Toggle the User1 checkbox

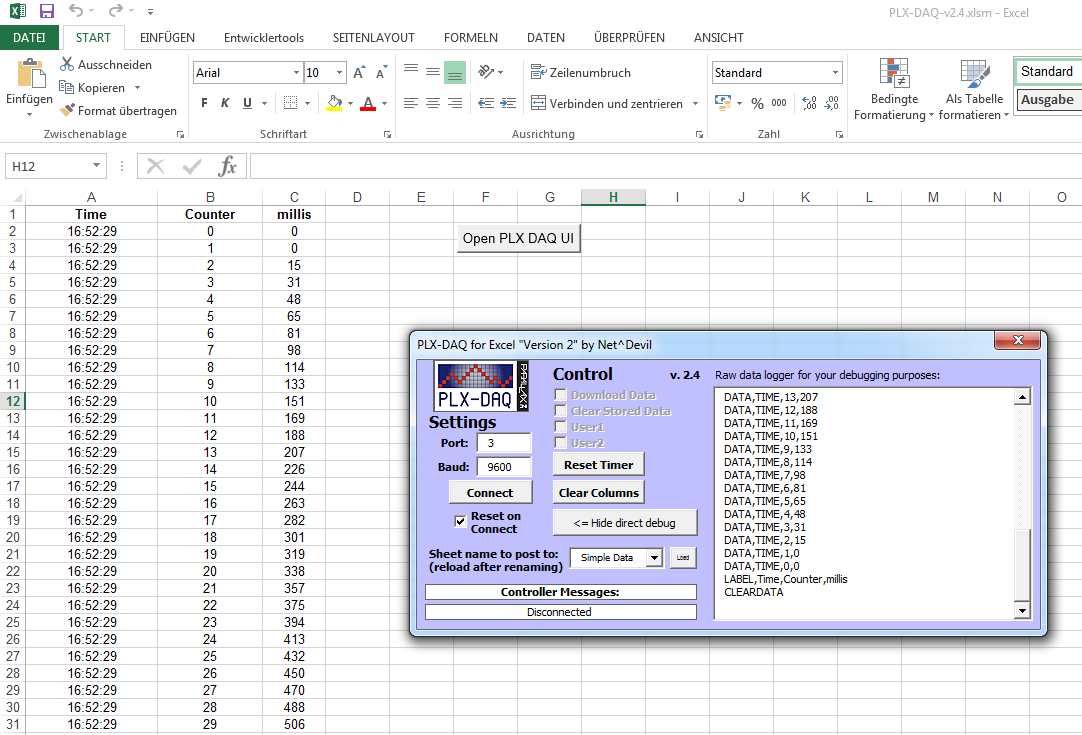point(560,427)
